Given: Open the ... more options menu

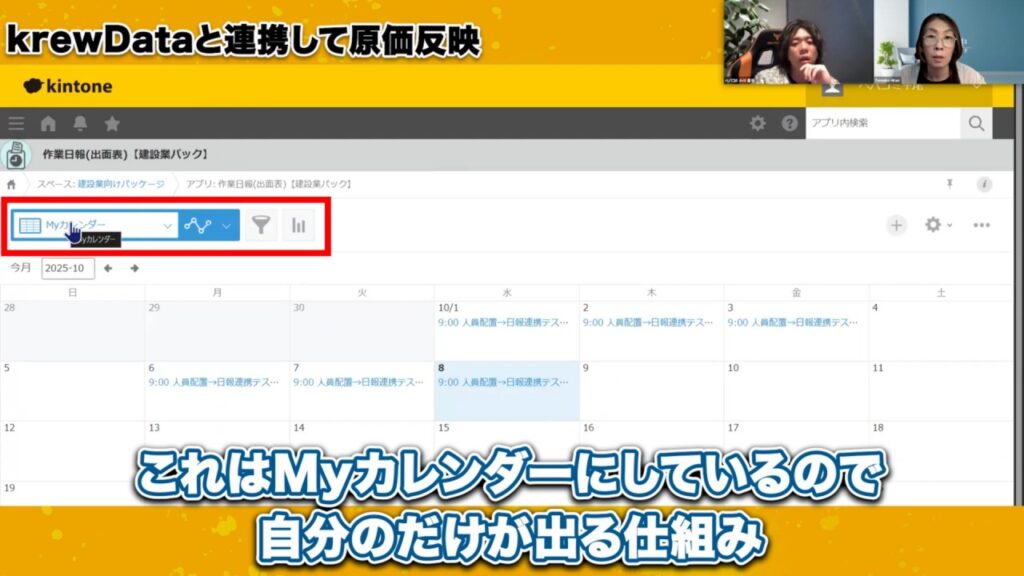Looking at the screenshot, I should pyautogui.click(x=981, y=226).
